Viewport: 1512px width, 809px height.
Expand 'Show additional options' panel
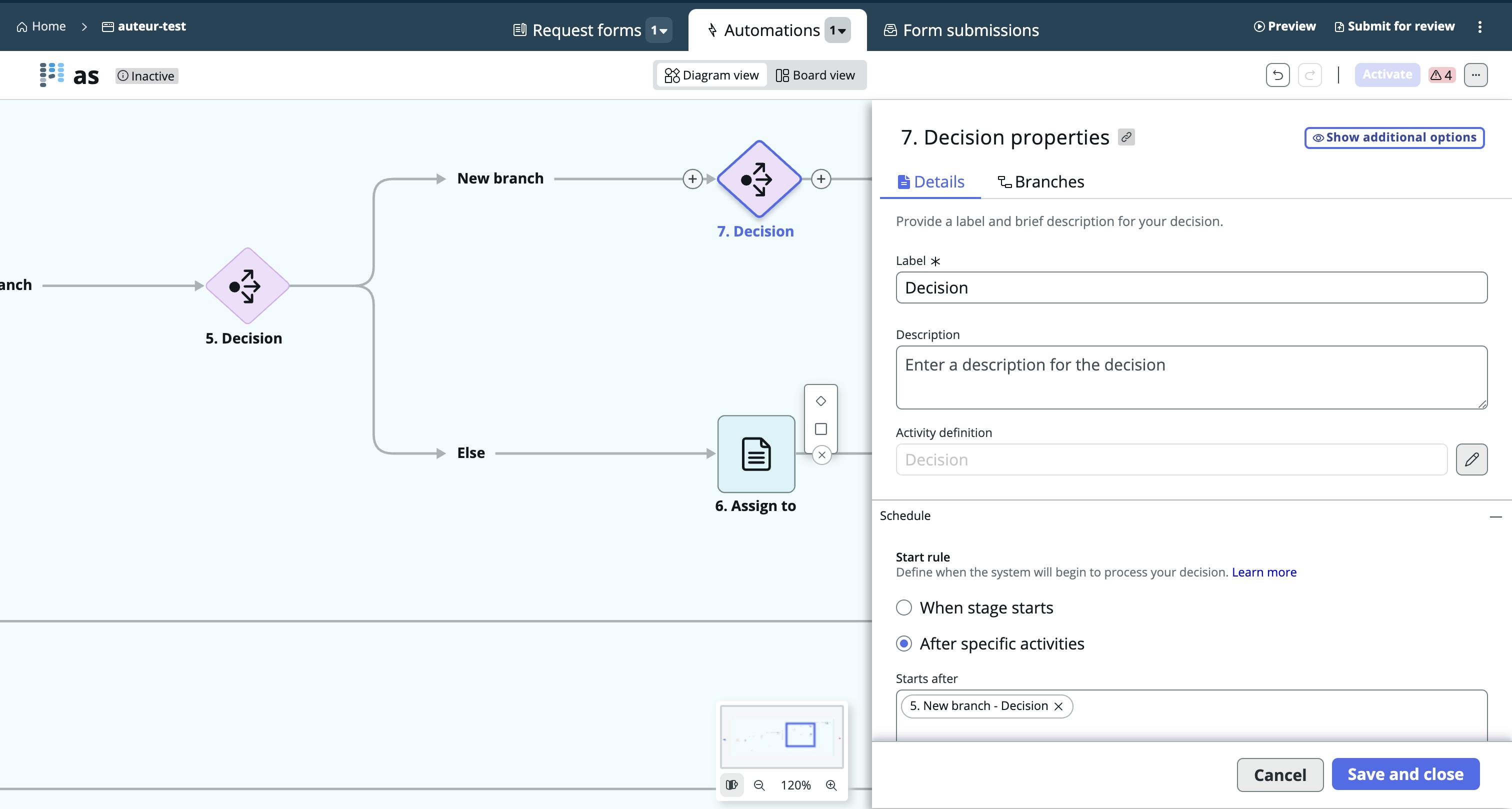click(x=1394, y=137)
